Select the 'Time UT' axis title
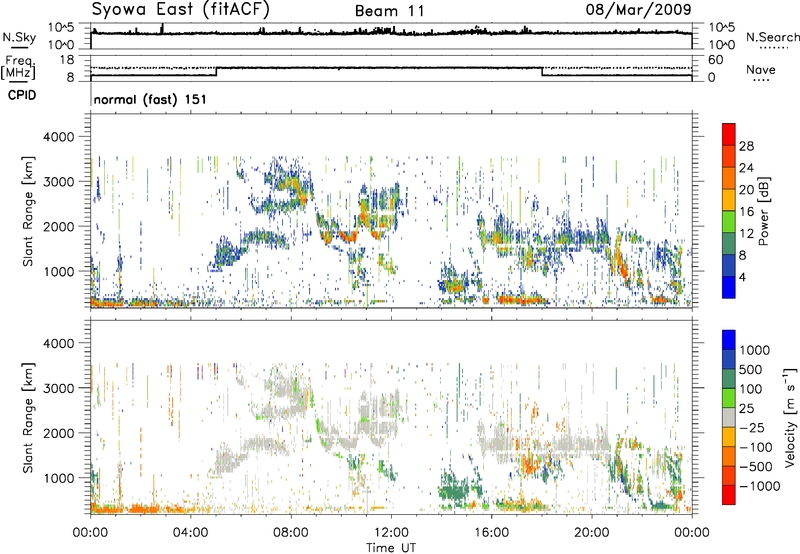Screen dimensions: 800x554 point(391,548)
